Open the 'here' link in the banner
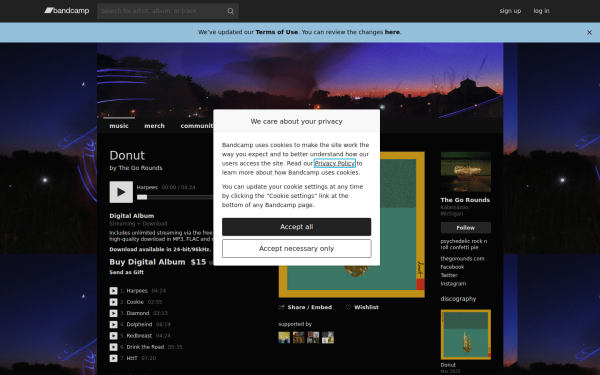 pos(392,32)
